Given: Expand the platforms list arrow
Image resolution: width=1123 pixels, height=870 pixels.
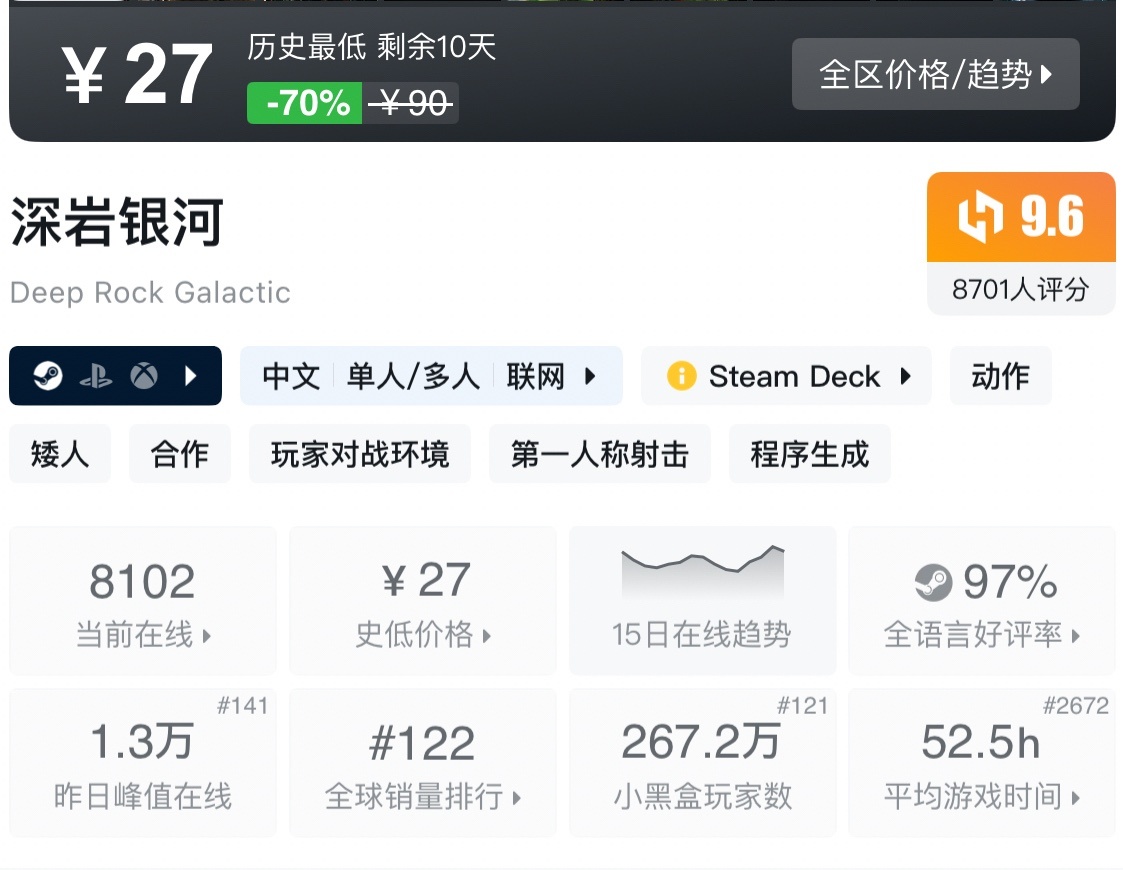Looking at the screenshot, I should tap(191, 376).
